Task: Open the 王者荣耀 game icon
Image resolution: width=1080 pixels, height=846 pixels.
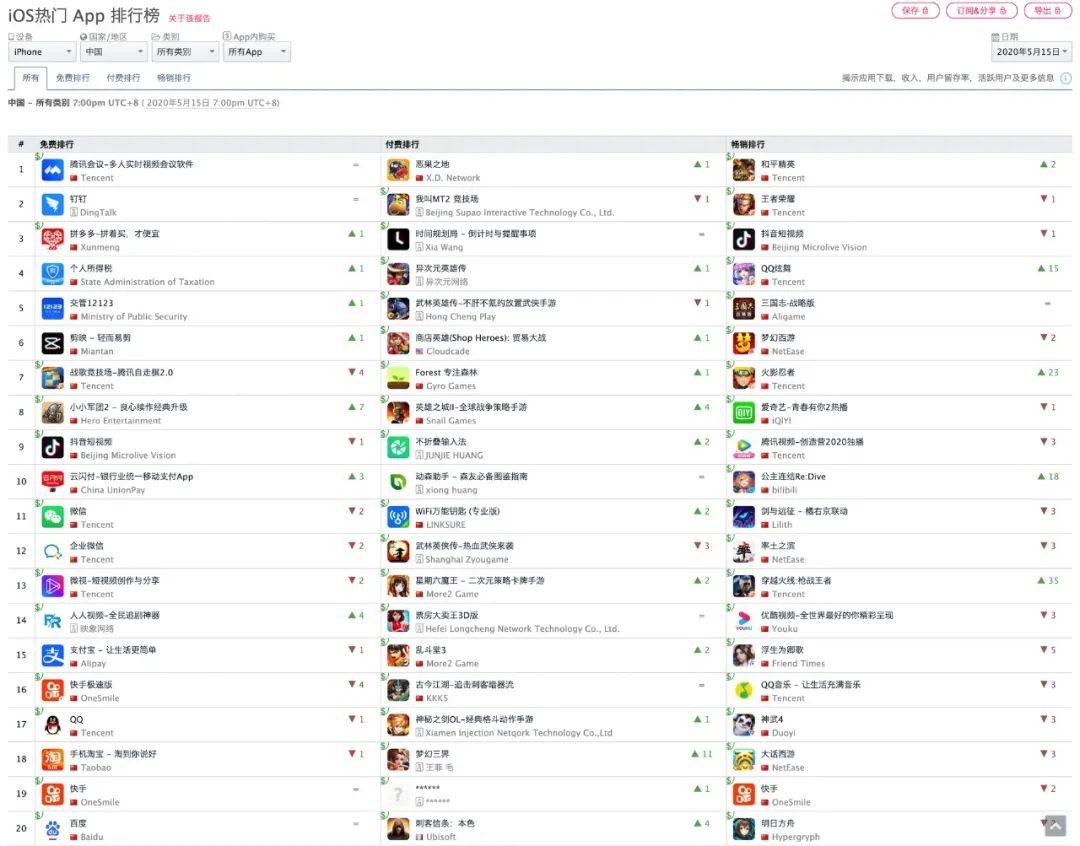Action: click(744, 205)
